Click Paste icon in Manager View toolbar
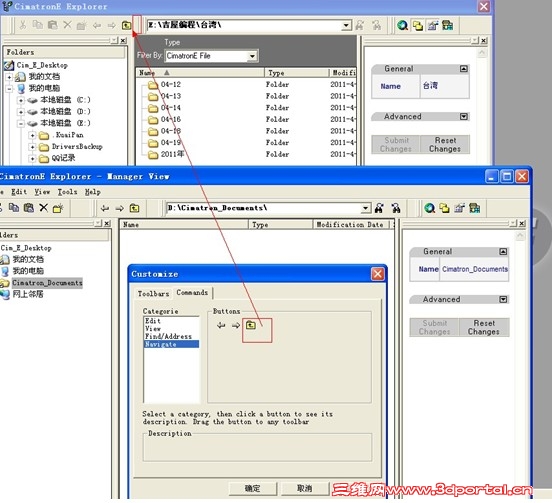 (x=29, y=208)
